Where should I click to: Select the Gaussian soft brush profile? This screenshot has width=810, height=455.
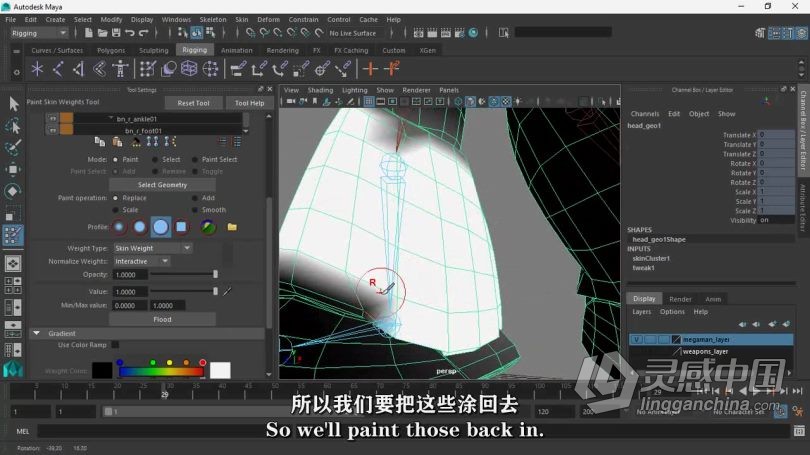click(119, 227)
